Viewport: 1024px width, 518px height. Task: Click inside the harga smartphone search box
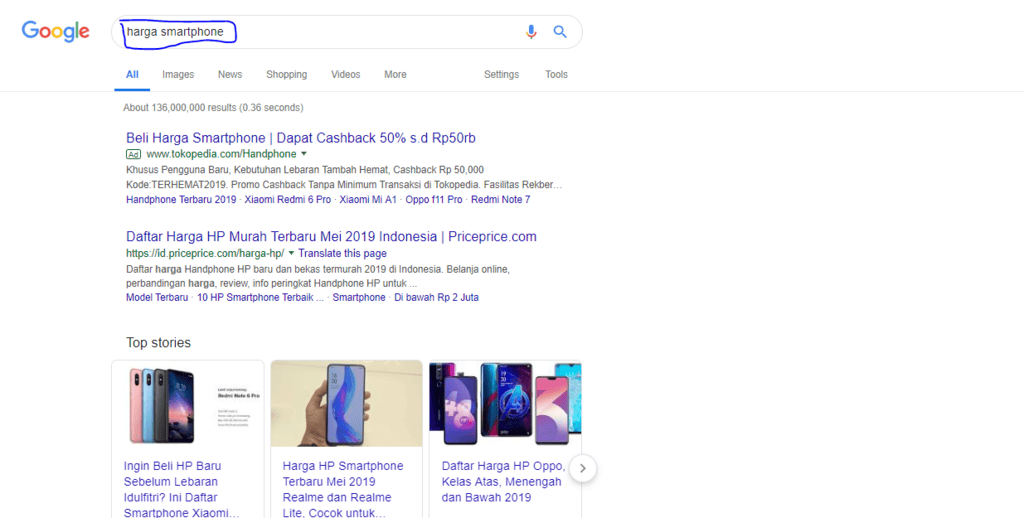pyautogui.click(x=347, y=32)
